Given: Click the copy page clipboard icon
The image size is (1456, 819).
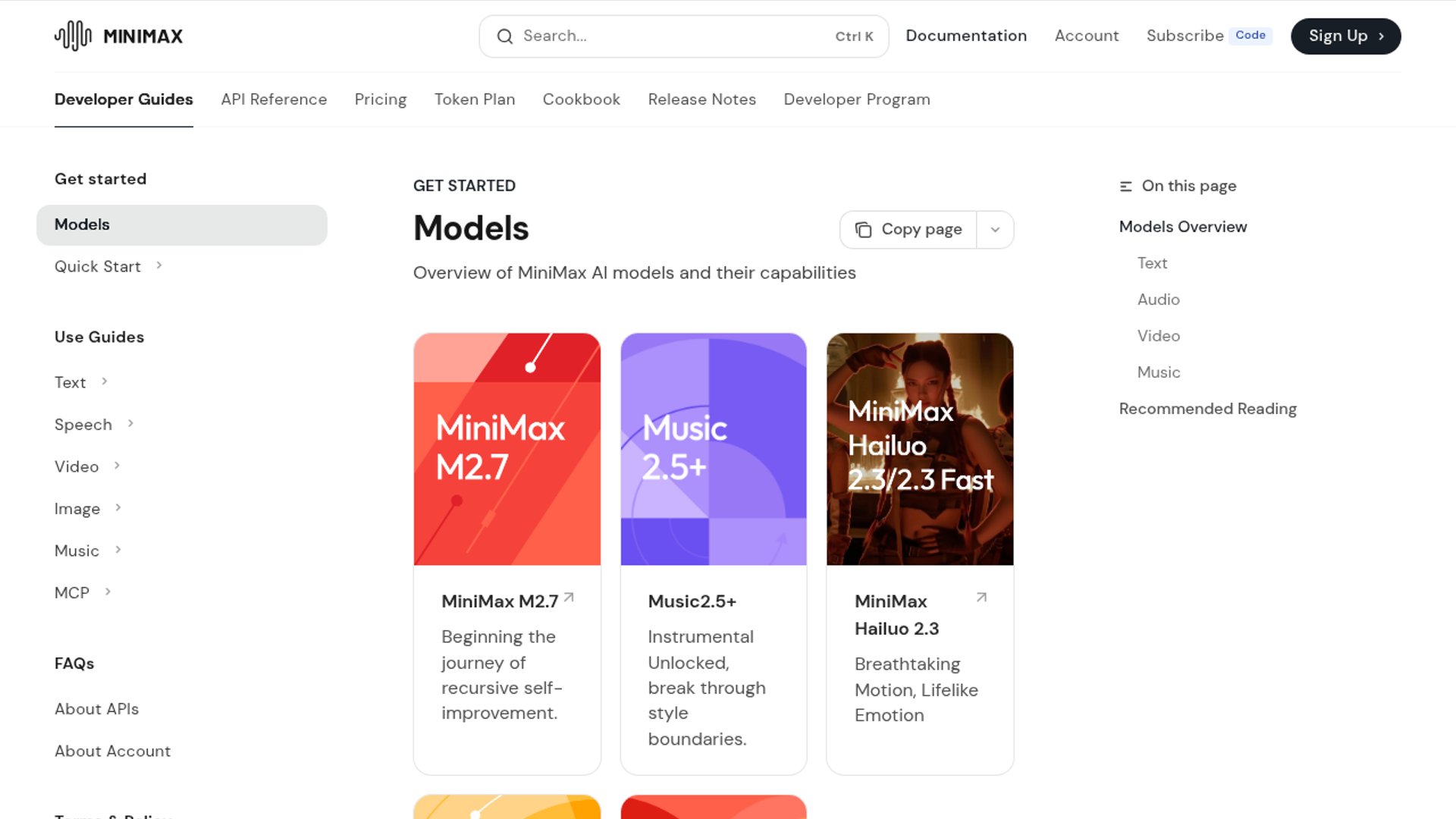Looking at the screenshot, I should coord(863,230).
